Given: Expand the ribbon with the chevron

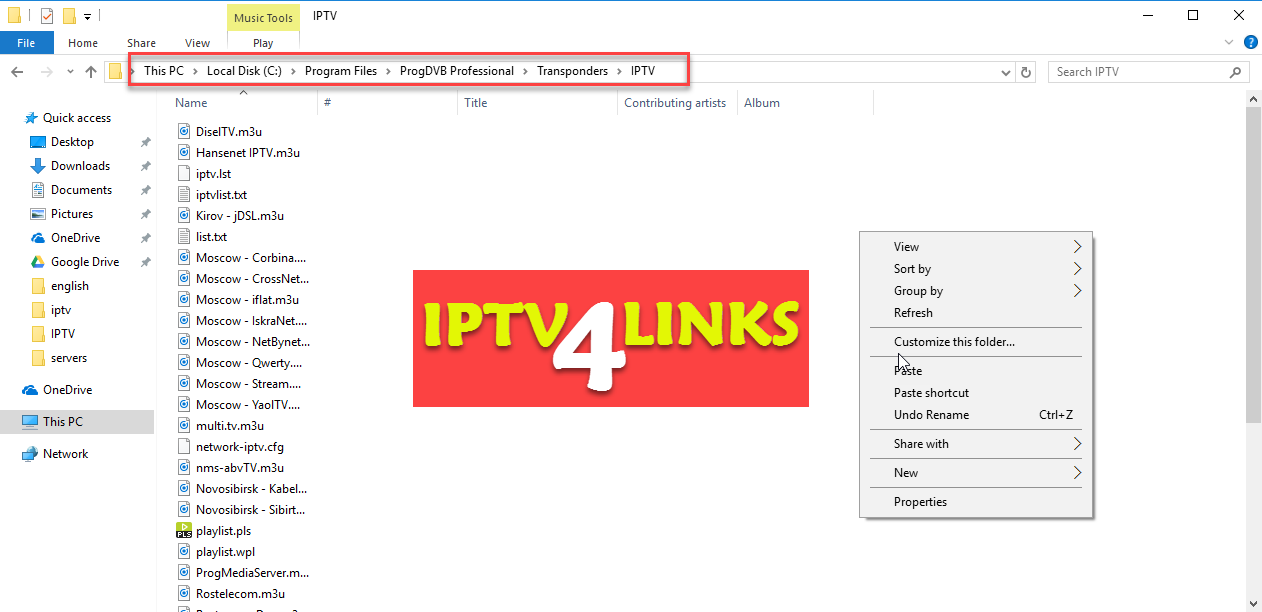Looking at the screenshot, I should pos(1230,43).
